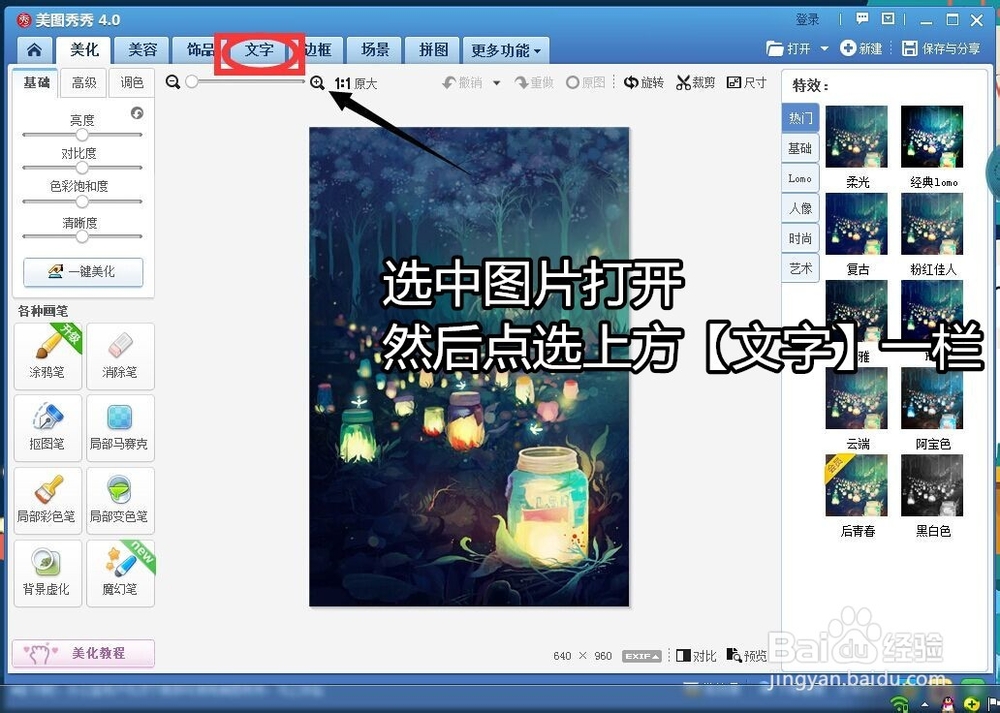Select the 艺术 art effects category

coord(800,268)
